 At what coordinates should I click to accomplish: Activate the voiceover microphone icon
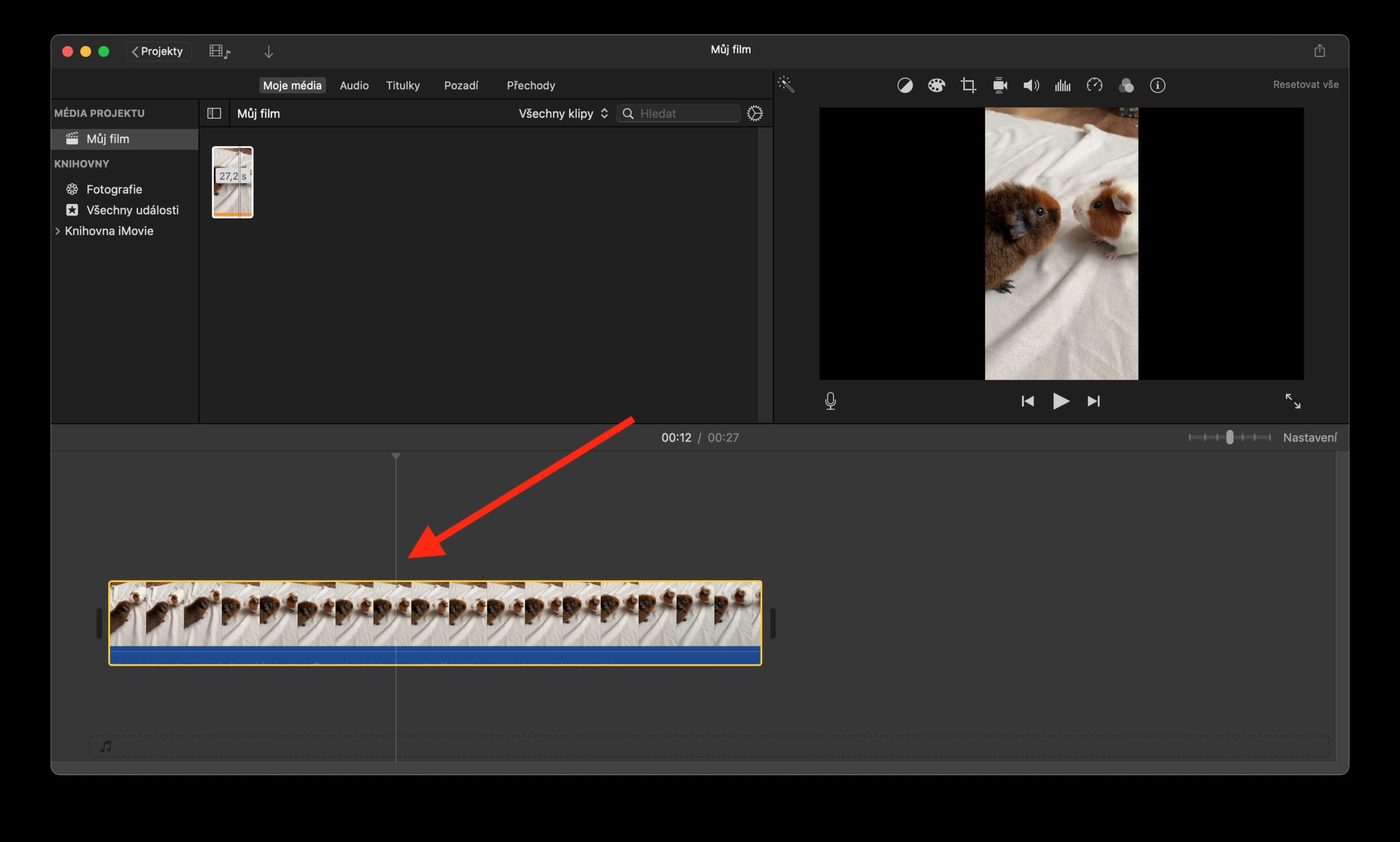pyautogui.click(x=830, y=401)
